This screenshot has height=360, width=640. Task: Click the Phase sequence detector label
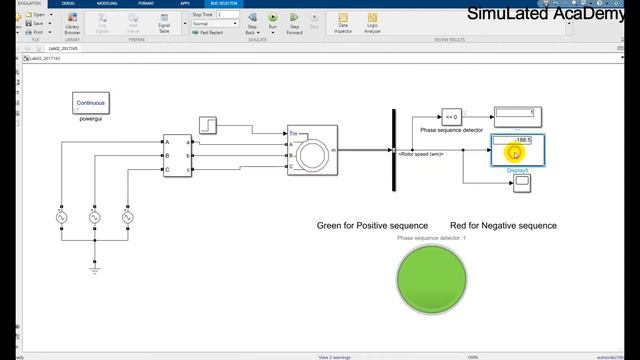(451, 130)
